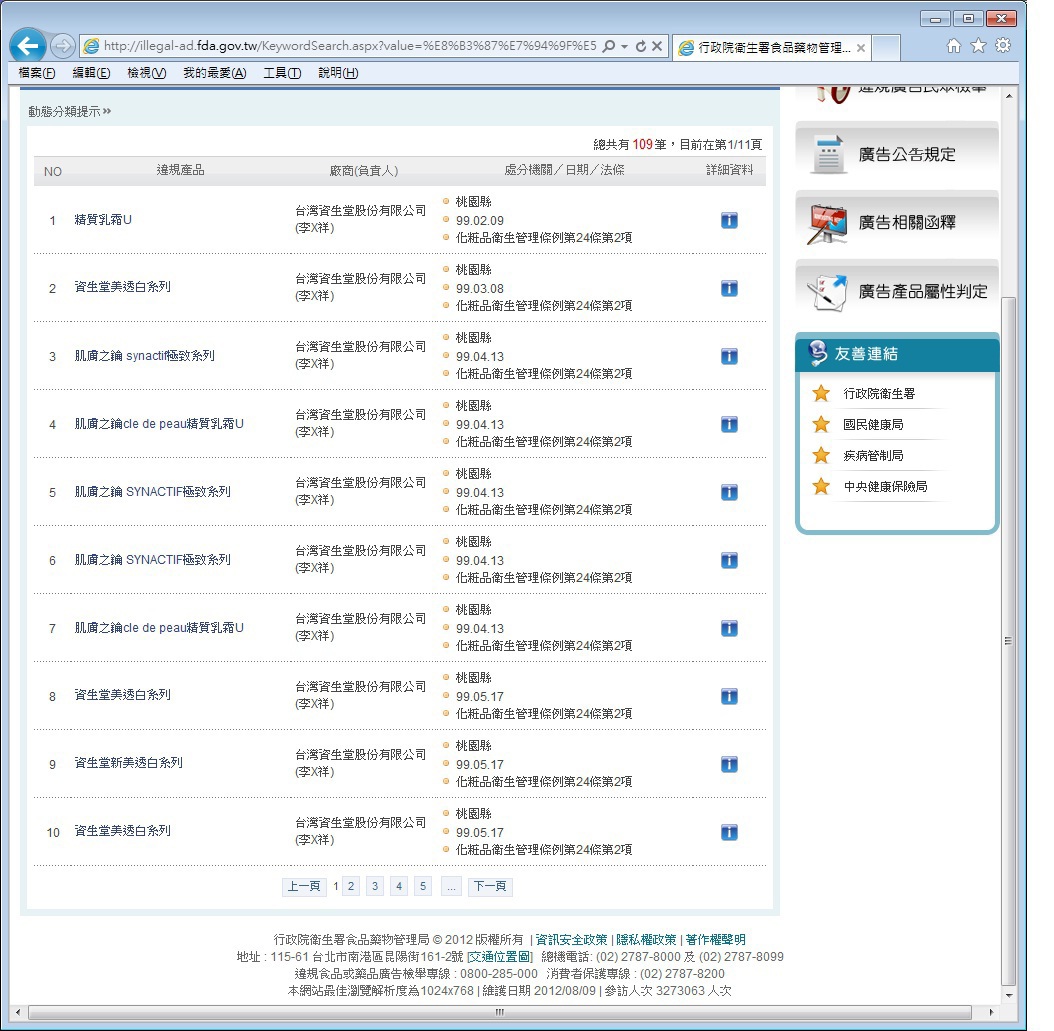Open the 廣告產品屬性判定 sidebar banner
1054x1031 pixels.
pos(897,291)
